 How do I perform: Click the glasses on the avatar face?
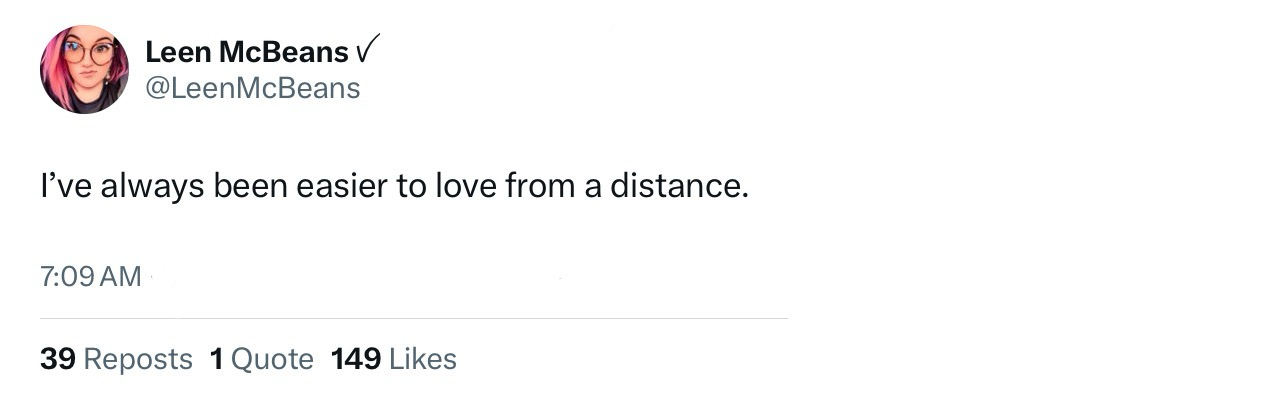coord(88,53)
